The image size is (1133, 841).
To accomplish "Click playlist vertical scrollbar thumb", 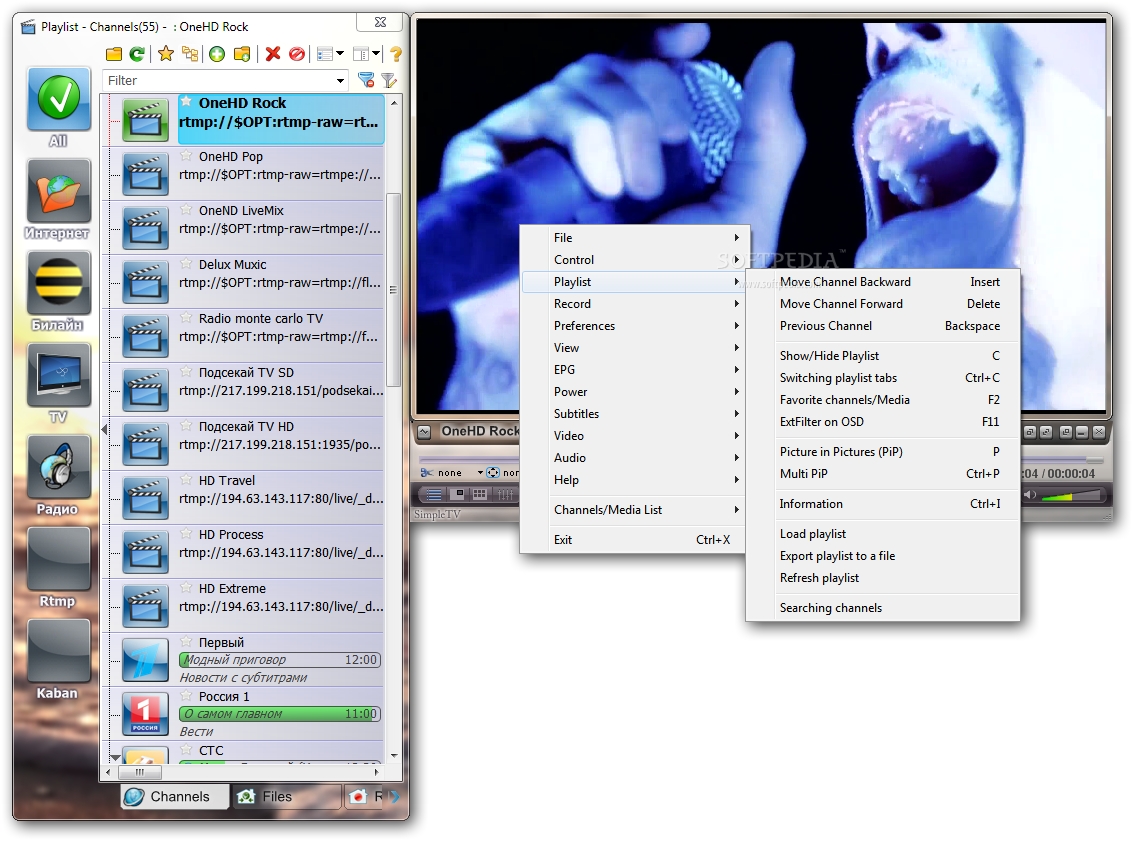I will tap(393, 290).
